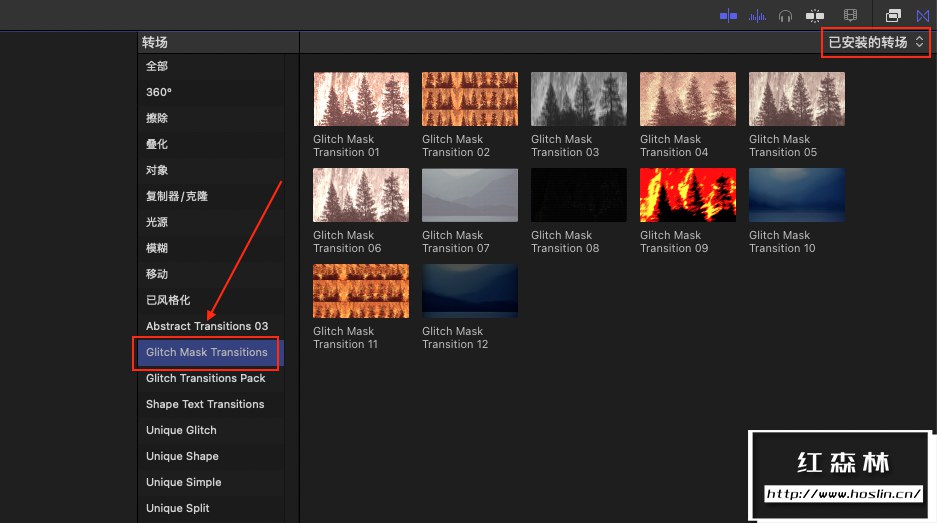Choose the 移动 category
This screenshot has width=937, height=523.
(212, 274)
